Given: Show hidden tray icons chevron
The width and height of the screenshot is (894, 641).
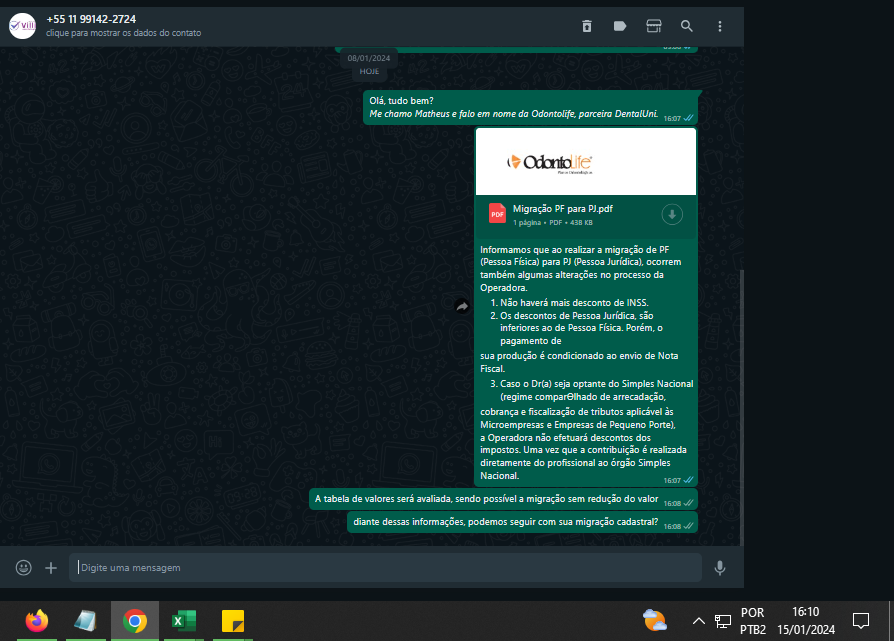Looking at the screenshot, I should (x=698, y=620).
